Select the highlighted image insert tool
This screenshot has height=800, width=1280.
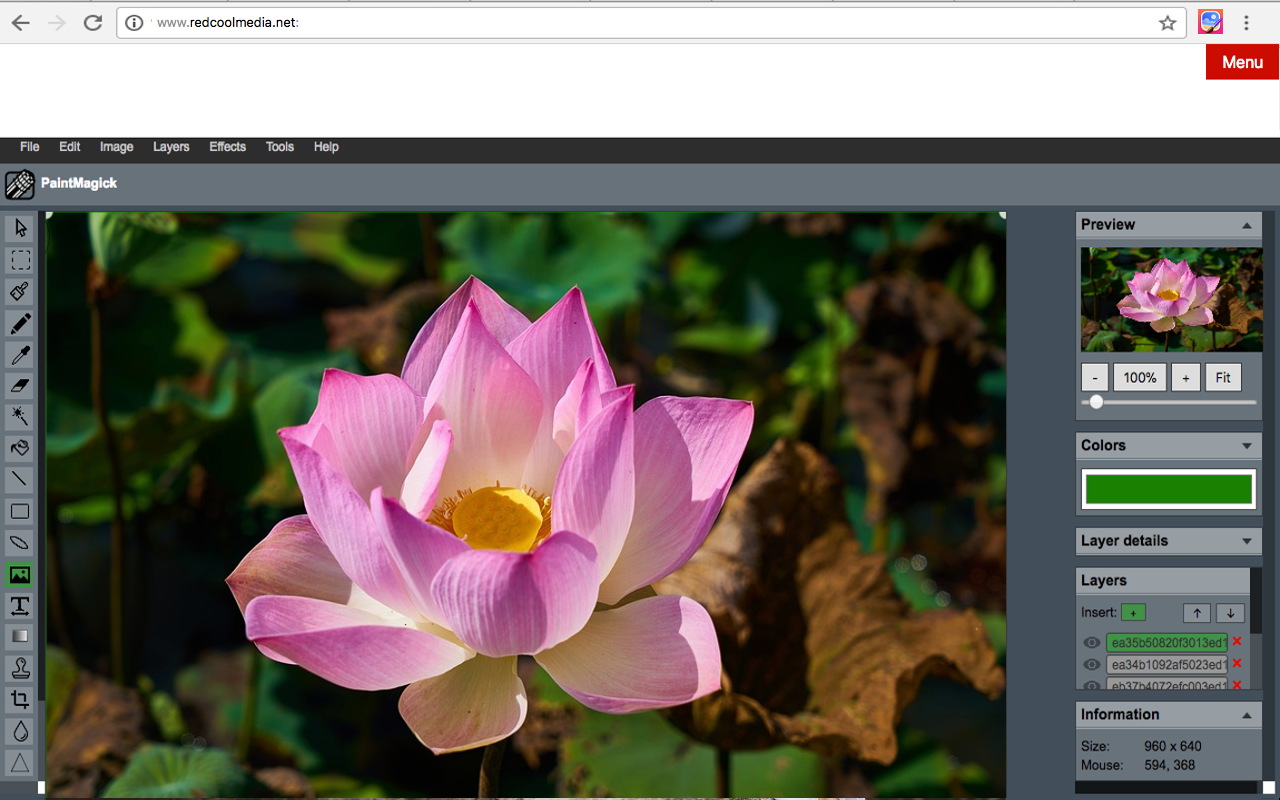pyautogui.click(x=20, y=574)
